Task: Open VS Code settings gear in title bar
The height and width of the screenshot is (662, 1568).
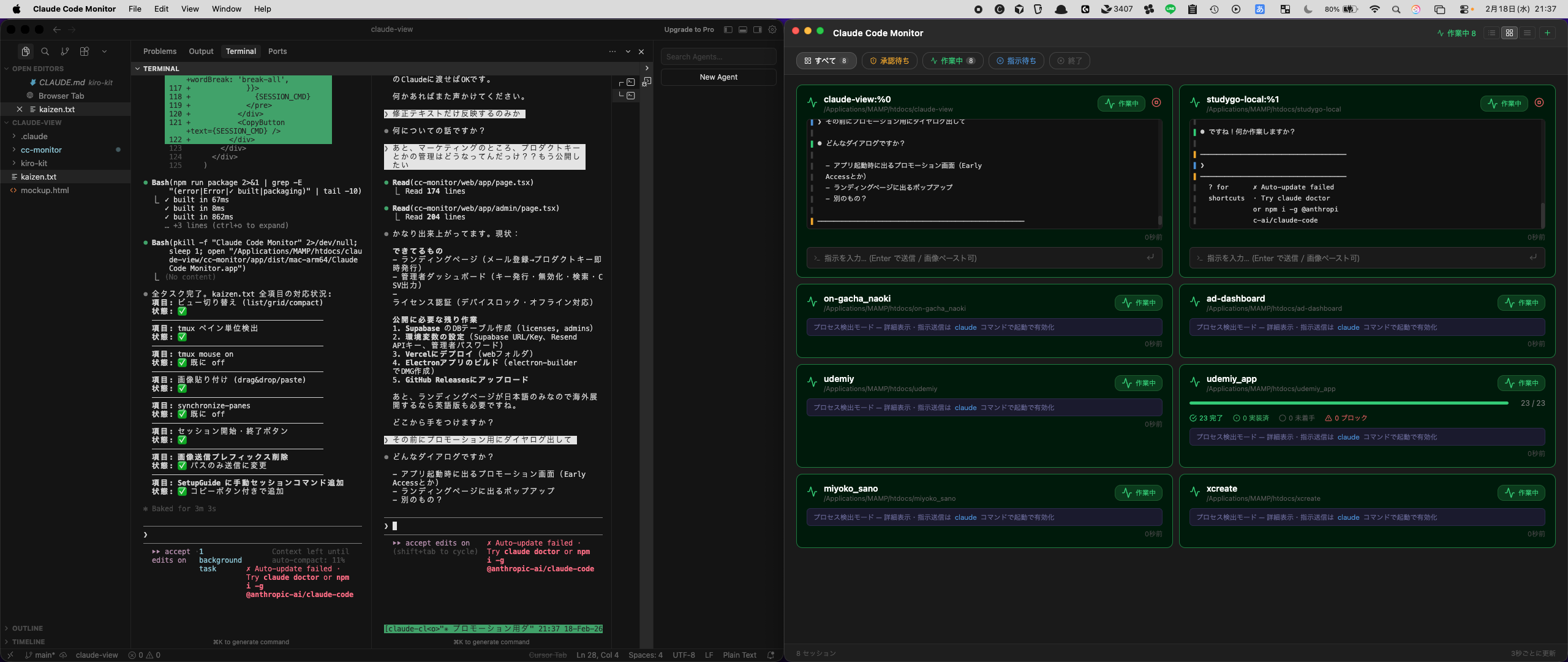Action: pyautogui.click(x=772, y=29)
